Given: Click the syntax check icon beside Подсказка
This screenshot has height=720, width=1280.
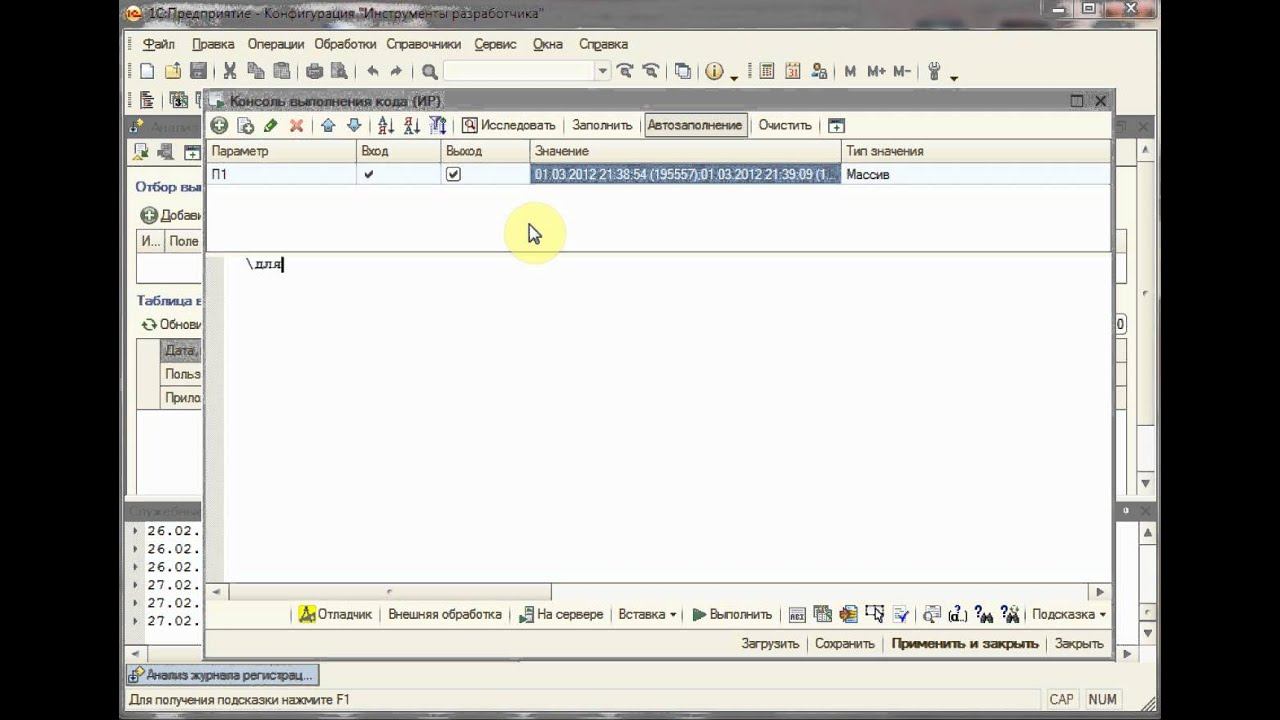Looking at the screenshot, I should [x=901, y=614].
